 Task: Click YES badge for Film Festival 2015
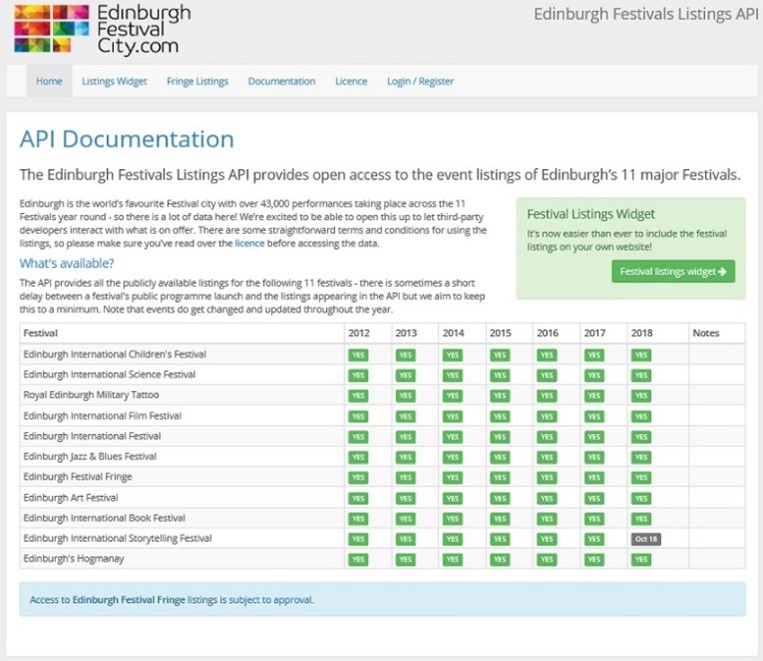[500, 417]
